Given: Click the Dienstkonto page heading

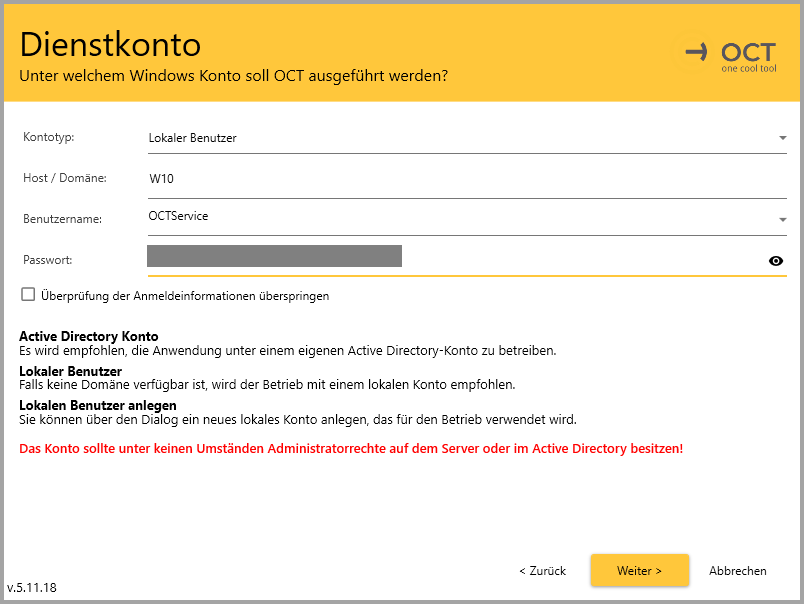Looking at the screenshot, I should point(110,45).
